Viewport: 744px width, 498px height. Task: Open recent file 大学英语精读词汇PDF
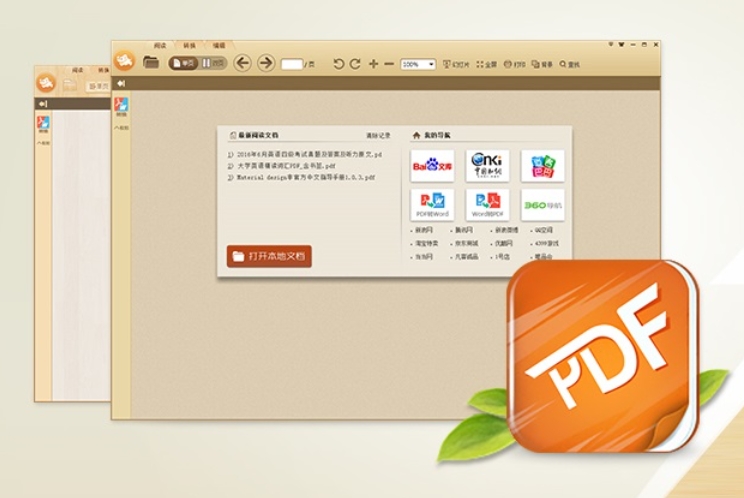pos(282,166)
